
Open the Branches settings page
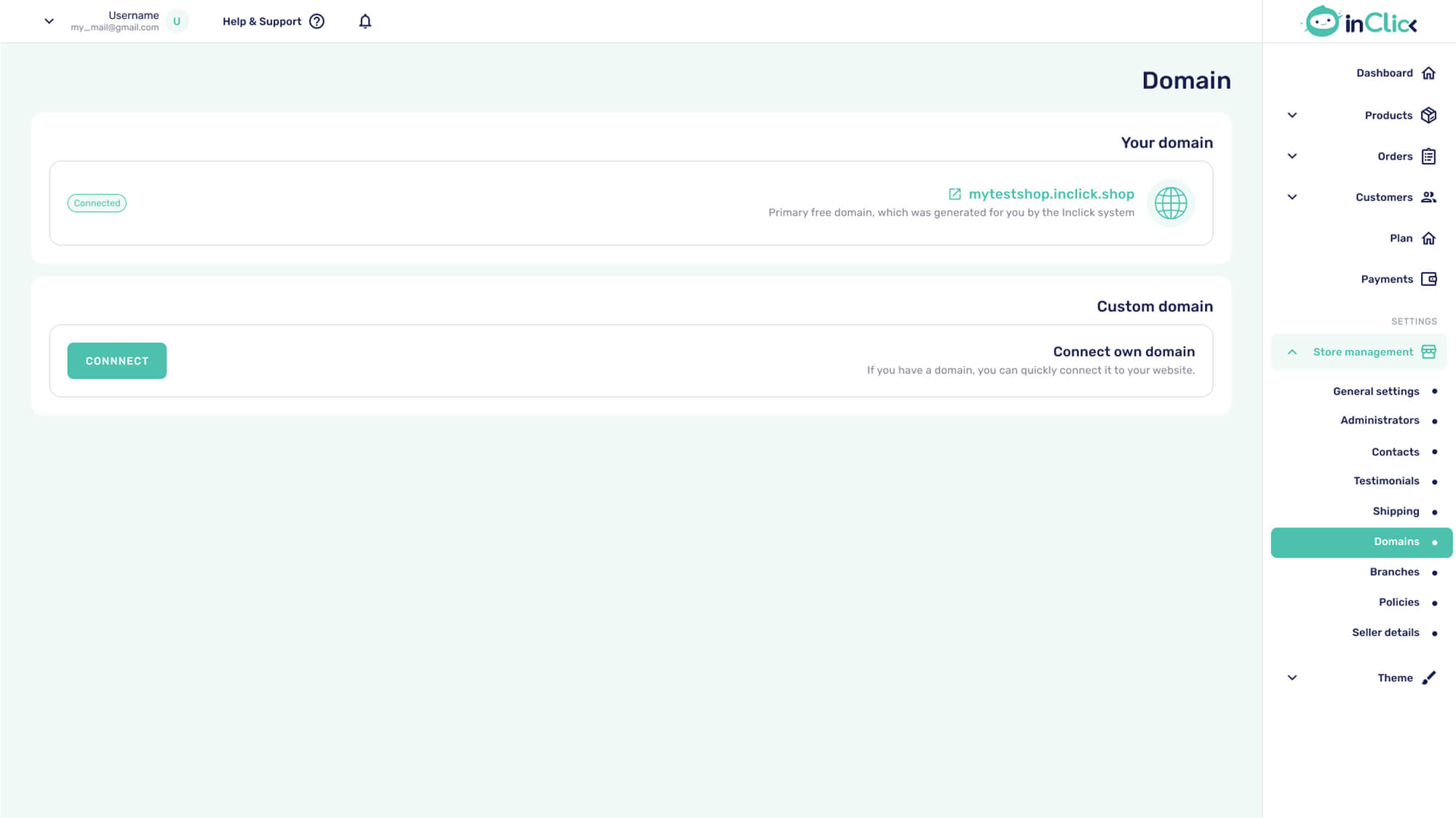pos(1393,572)
